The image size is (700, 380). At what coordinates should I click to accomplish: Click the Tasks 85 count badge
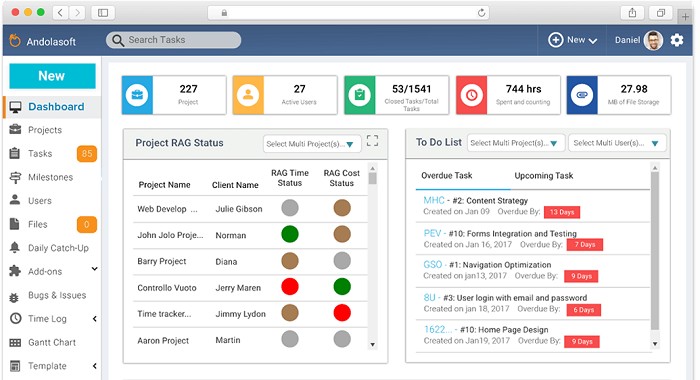pyautogui.click(x=87, y=154)
